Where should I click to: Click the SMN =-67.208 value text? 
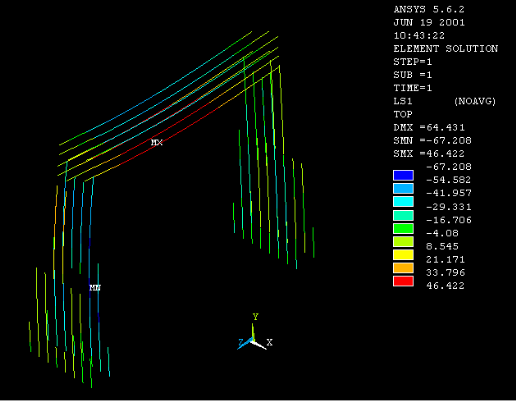(x=432, y=141)
